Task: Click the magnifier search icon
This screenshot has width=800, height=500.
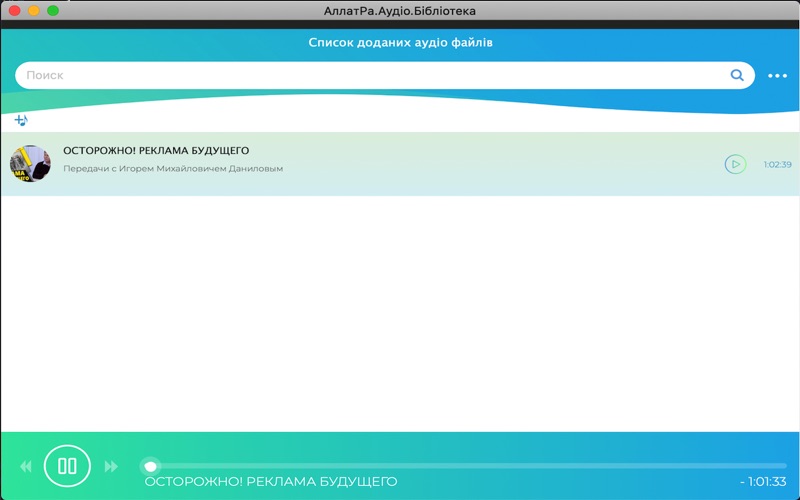Action: click(737, 75)
